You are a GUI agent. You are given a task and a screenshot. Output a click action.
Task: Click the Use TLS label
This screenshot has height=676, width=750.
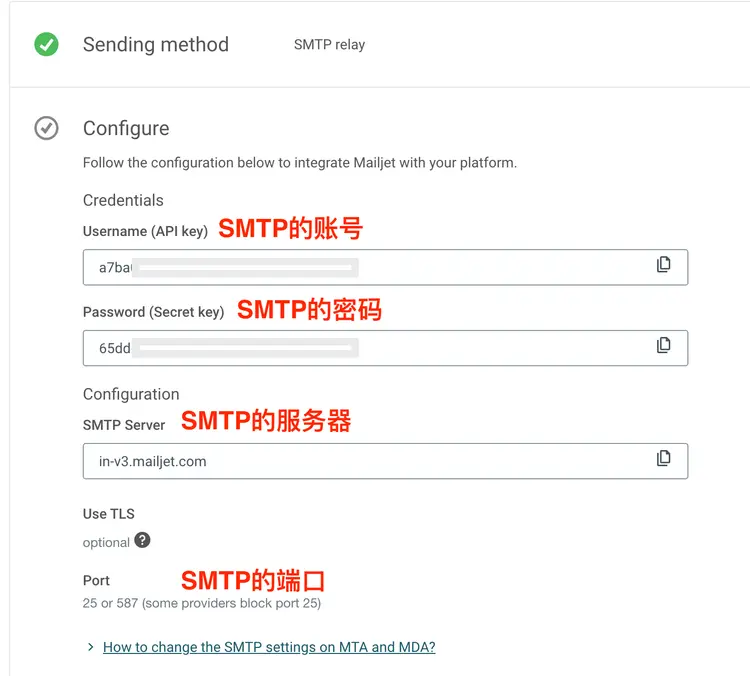108,514
